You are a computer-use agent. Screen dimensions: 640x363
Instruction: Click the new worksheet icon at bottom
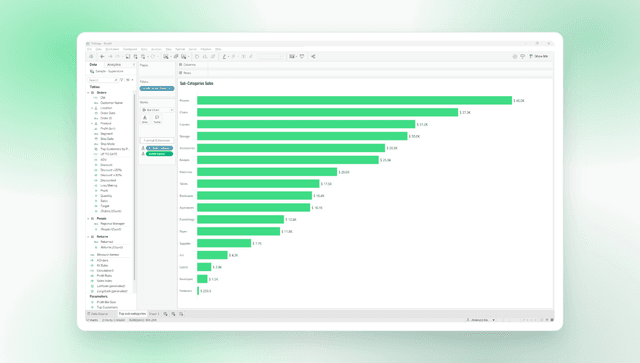[x=165, y=314]
